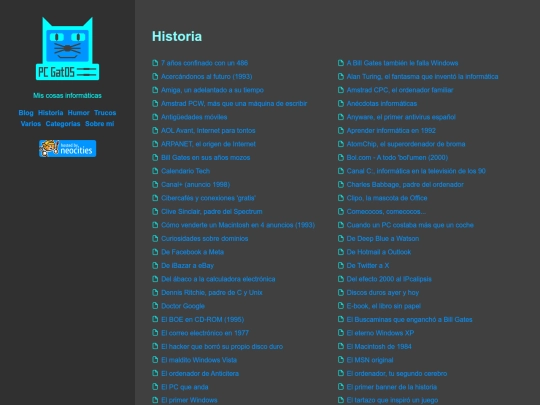This screenshot has height=405, width=540.
Task: Open the Humor menu link
Action: [x=79, y=113]
